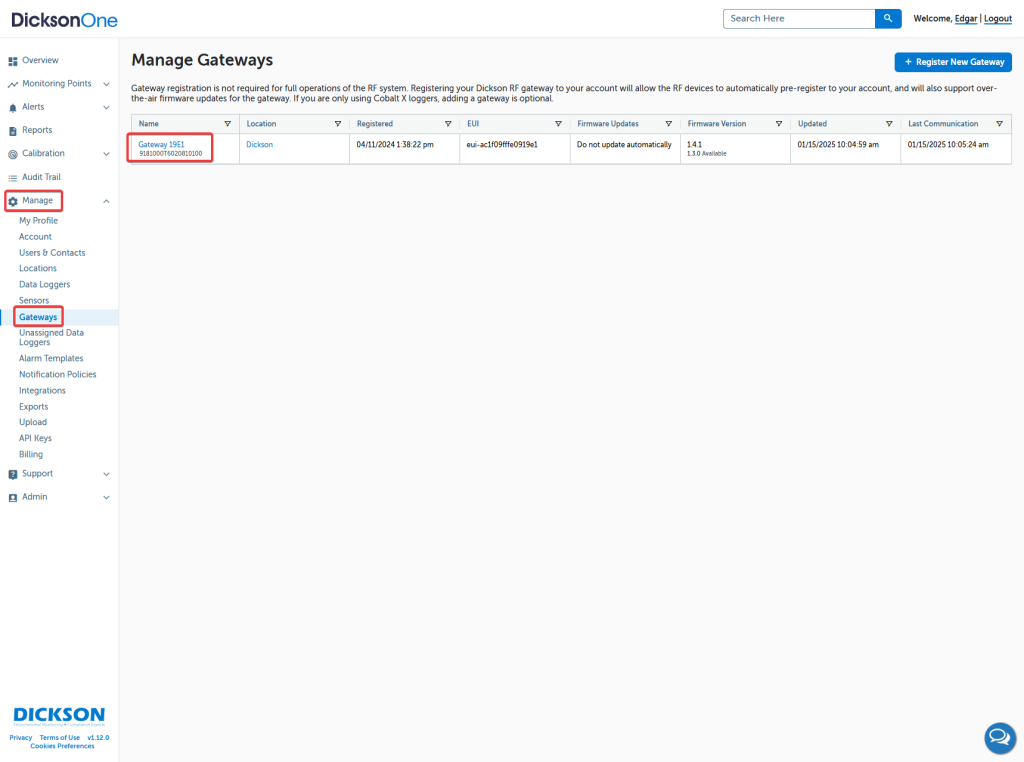1024x762 pixels.
Task: Open filter for the Location column
Action: tap(337, 124)
